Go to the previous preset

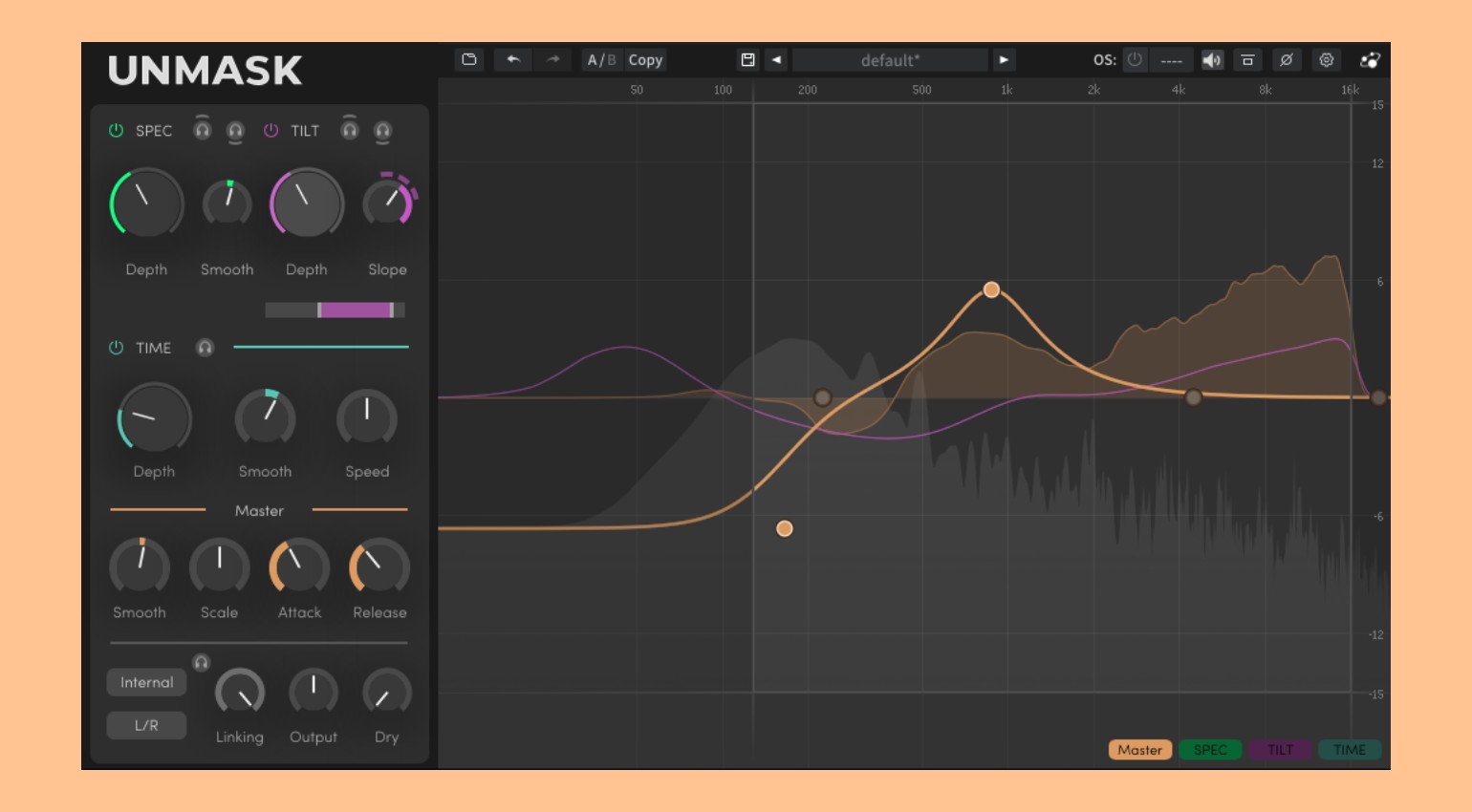[x=776, y=59]
